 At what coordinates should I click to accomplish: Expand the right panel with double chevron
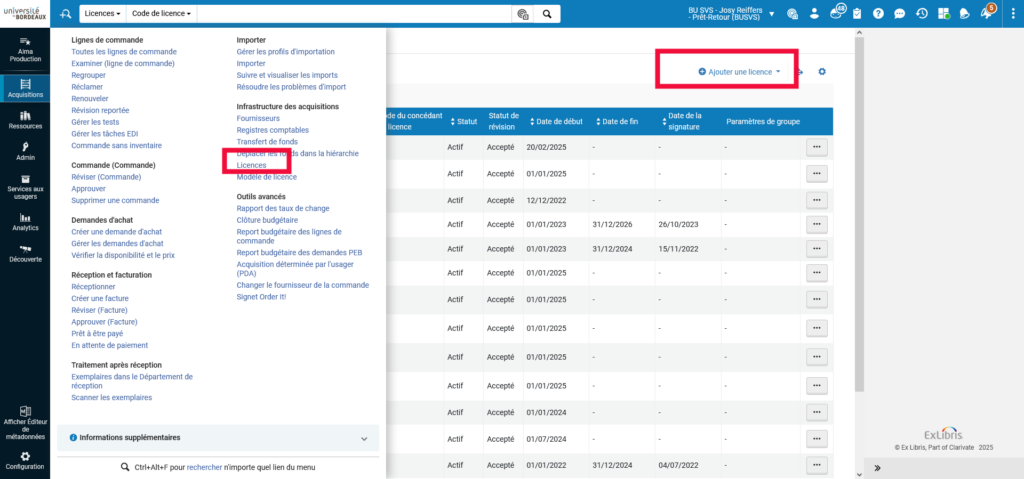coord(877,468)
